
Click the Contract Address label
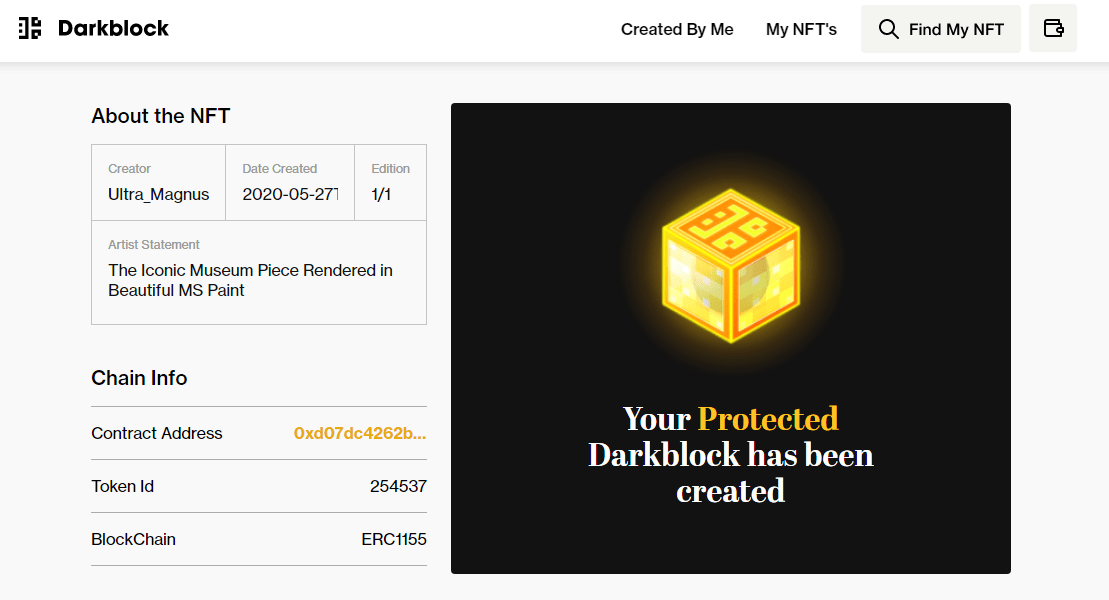(x=157, y=433)
